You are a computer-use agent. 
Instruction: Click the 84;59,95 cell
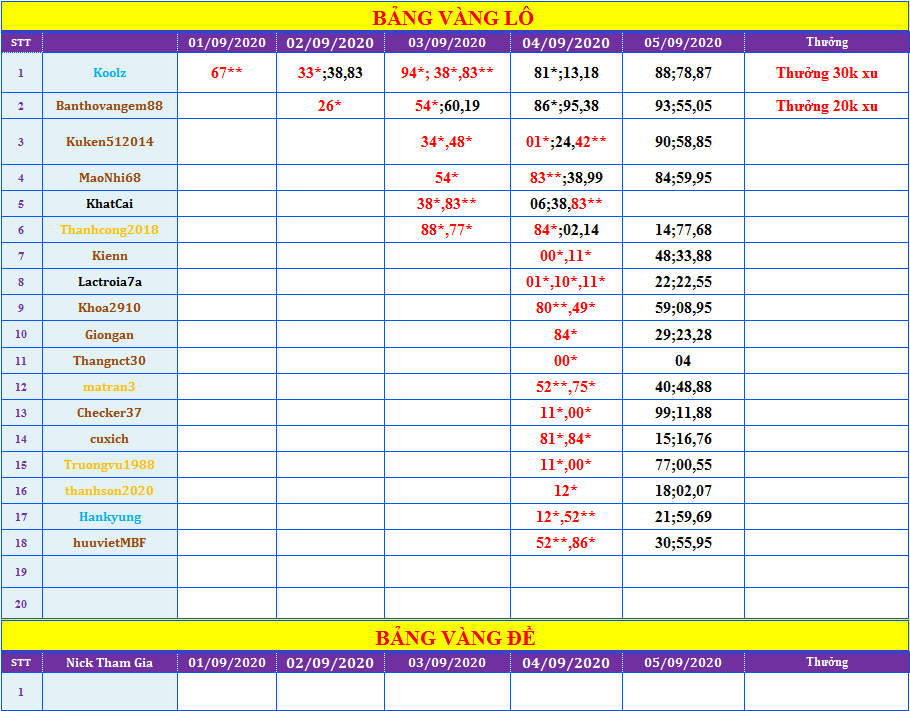683,178
